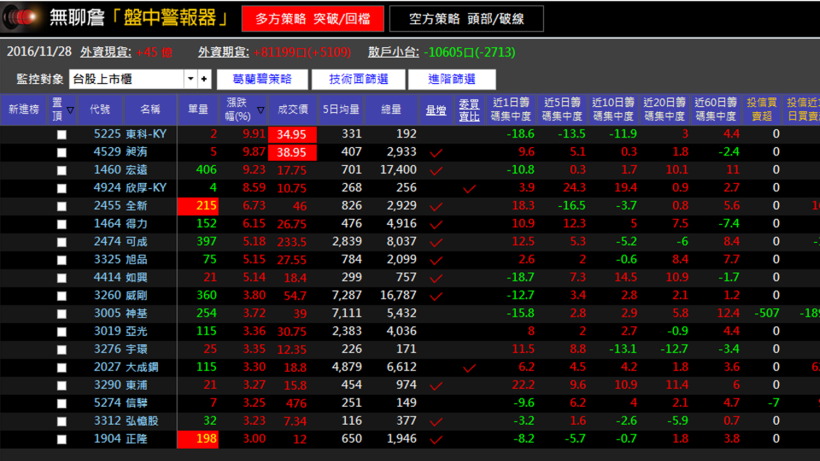The image size is (820, 461).
Task: Click the 量增 checkmark in row 1904 正隆
Action: click(436, 440)
